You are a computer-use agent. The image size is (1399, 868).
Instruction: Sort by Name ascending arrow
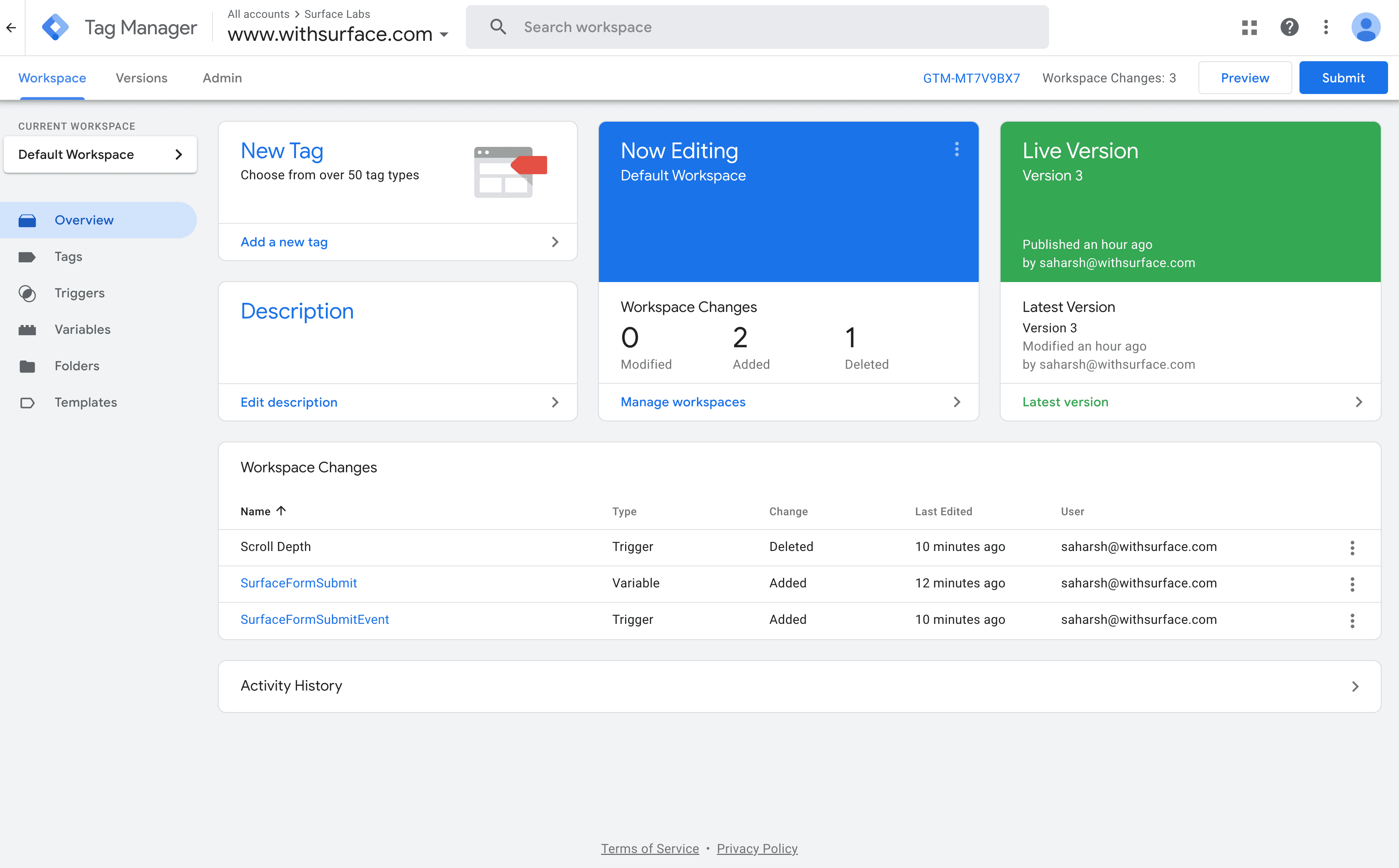pyautogui.click(x=281, y=511)
